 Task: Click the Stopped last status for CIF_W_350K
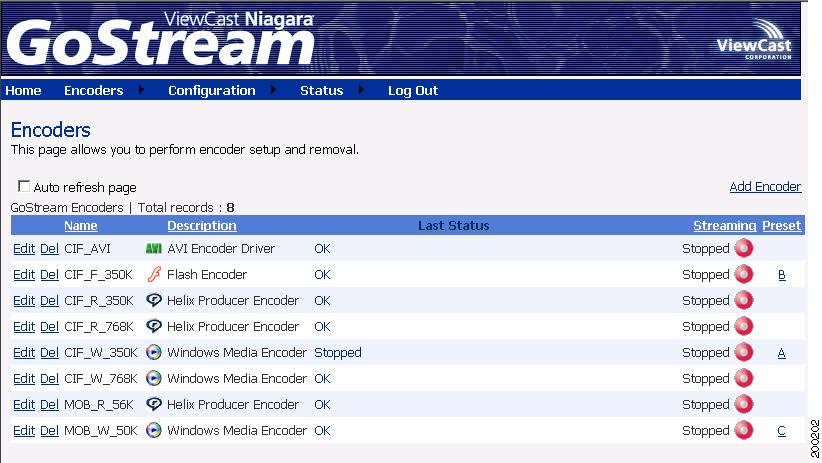coord(338,353)
